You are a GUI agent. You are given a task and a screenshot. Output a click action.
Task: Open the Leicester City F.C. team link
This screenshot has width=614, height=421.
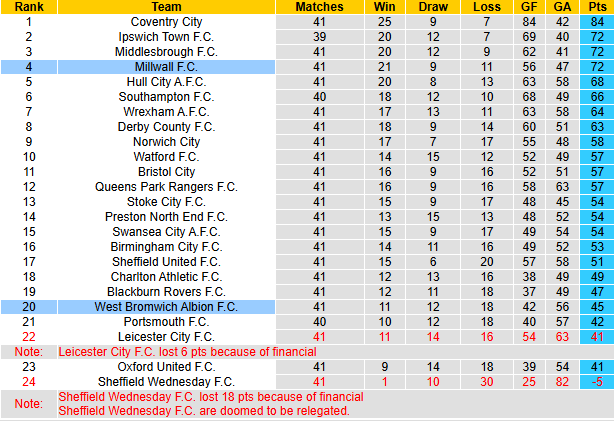click(166, 336)
